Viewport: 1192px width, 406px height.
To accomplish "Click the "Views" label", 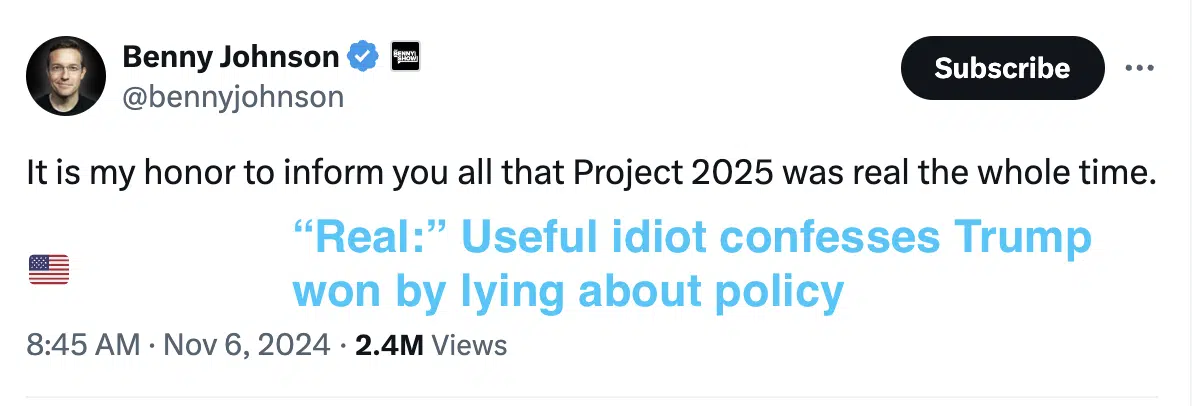I will click(469, 345).
